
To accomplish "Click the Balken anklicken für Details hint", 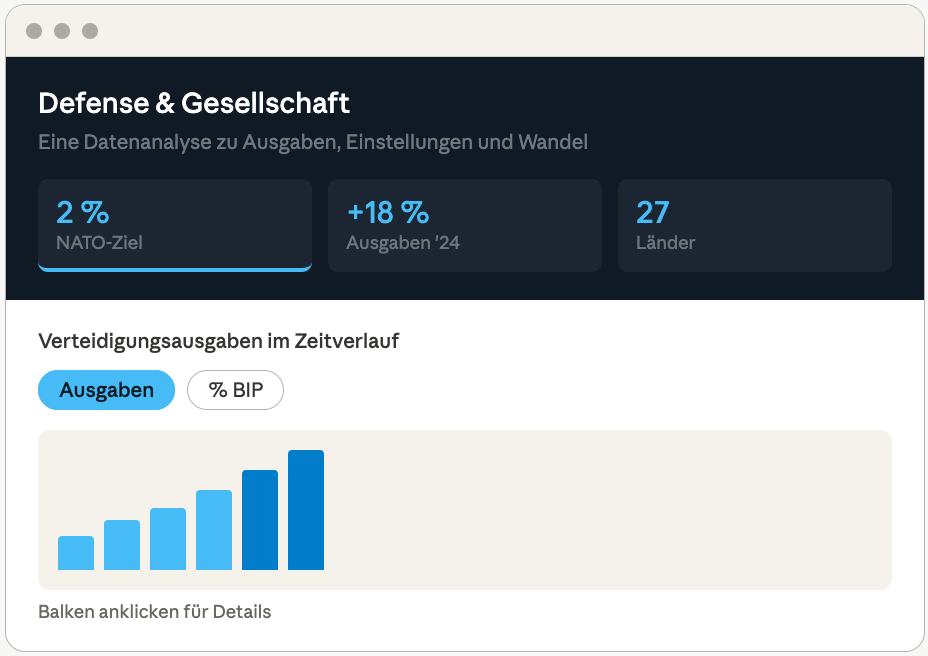I will click(154, 612).
